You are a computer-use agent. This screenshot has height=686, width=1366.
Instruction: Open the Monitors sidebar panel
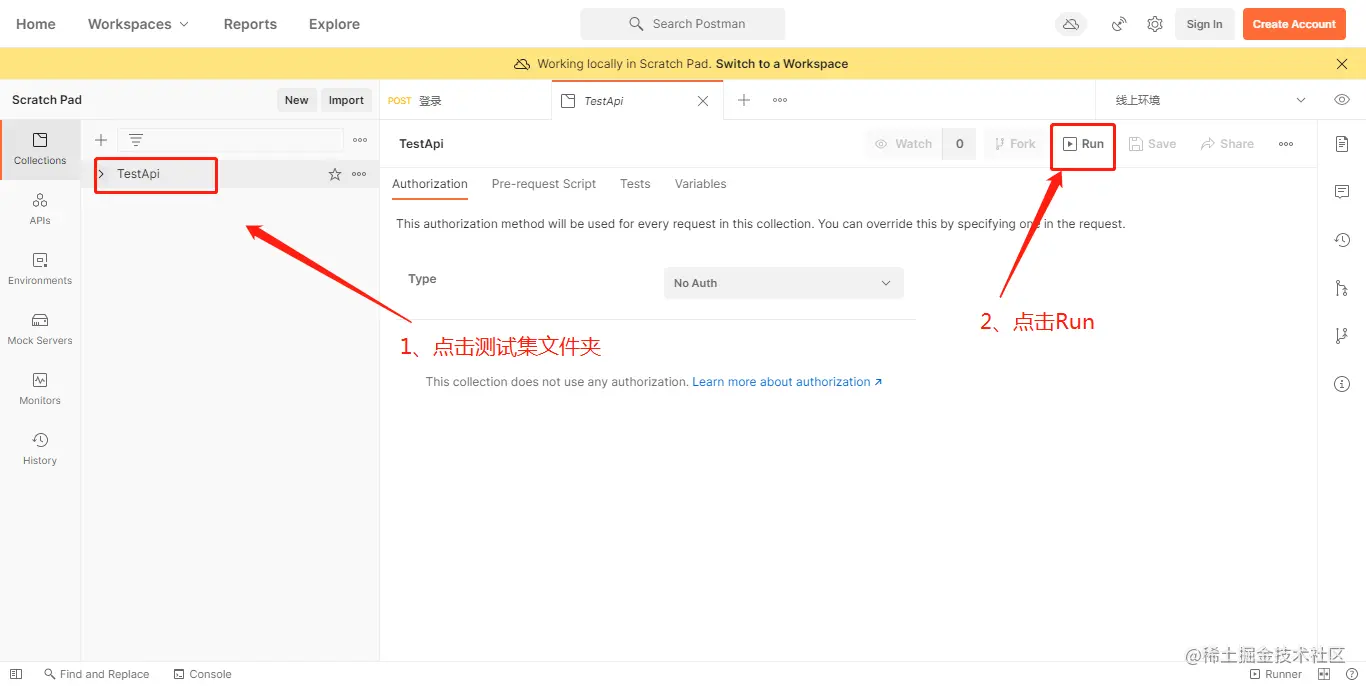tap(40, 389)
